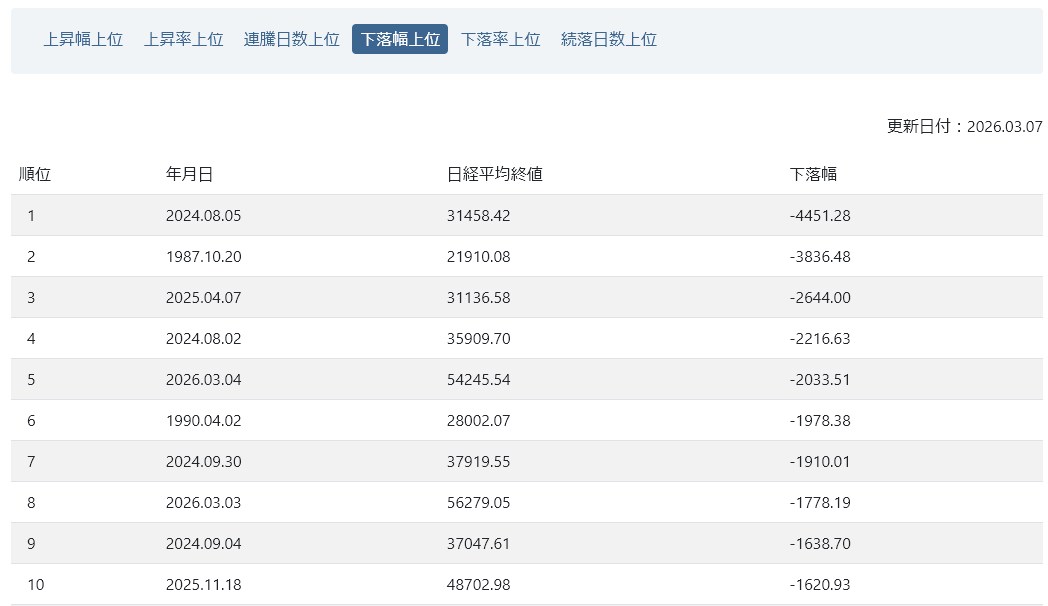Click the closing value 31136.58

click(478, 297)
